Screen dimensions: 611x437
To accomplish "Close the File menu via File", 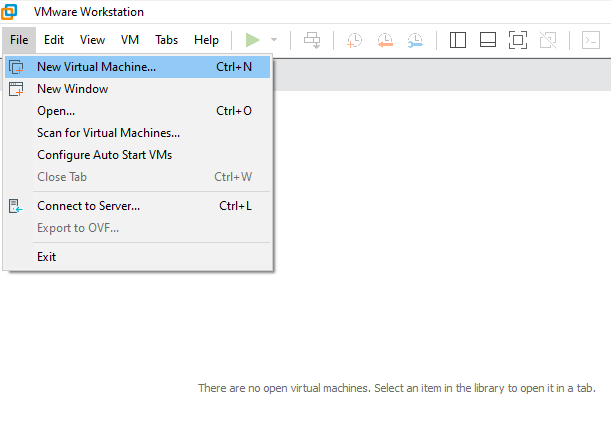I will [x=19, y=40].
